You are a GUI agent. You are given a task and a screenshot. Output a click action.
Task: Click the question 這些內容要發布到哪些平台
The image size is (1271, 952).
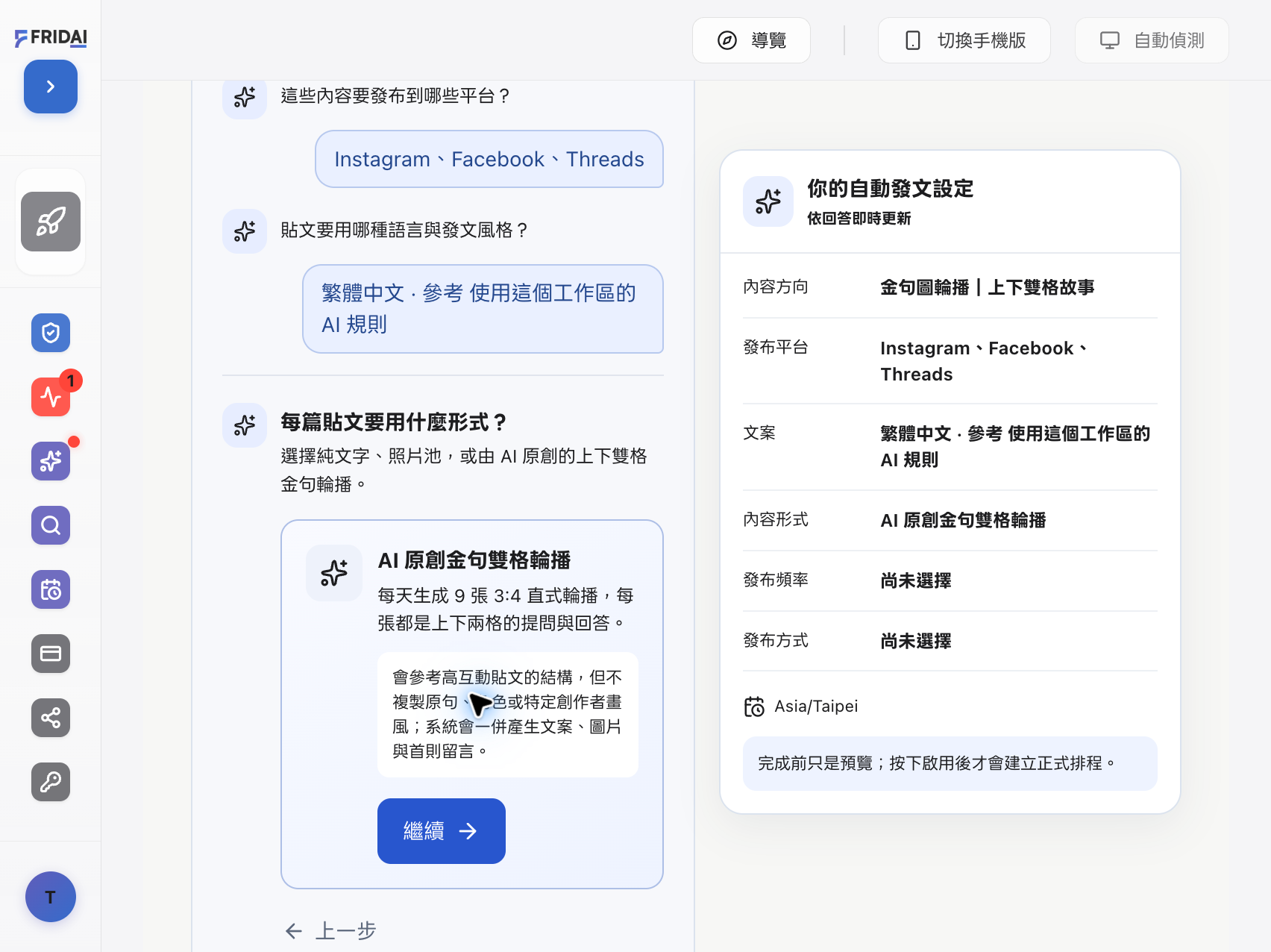396,95
